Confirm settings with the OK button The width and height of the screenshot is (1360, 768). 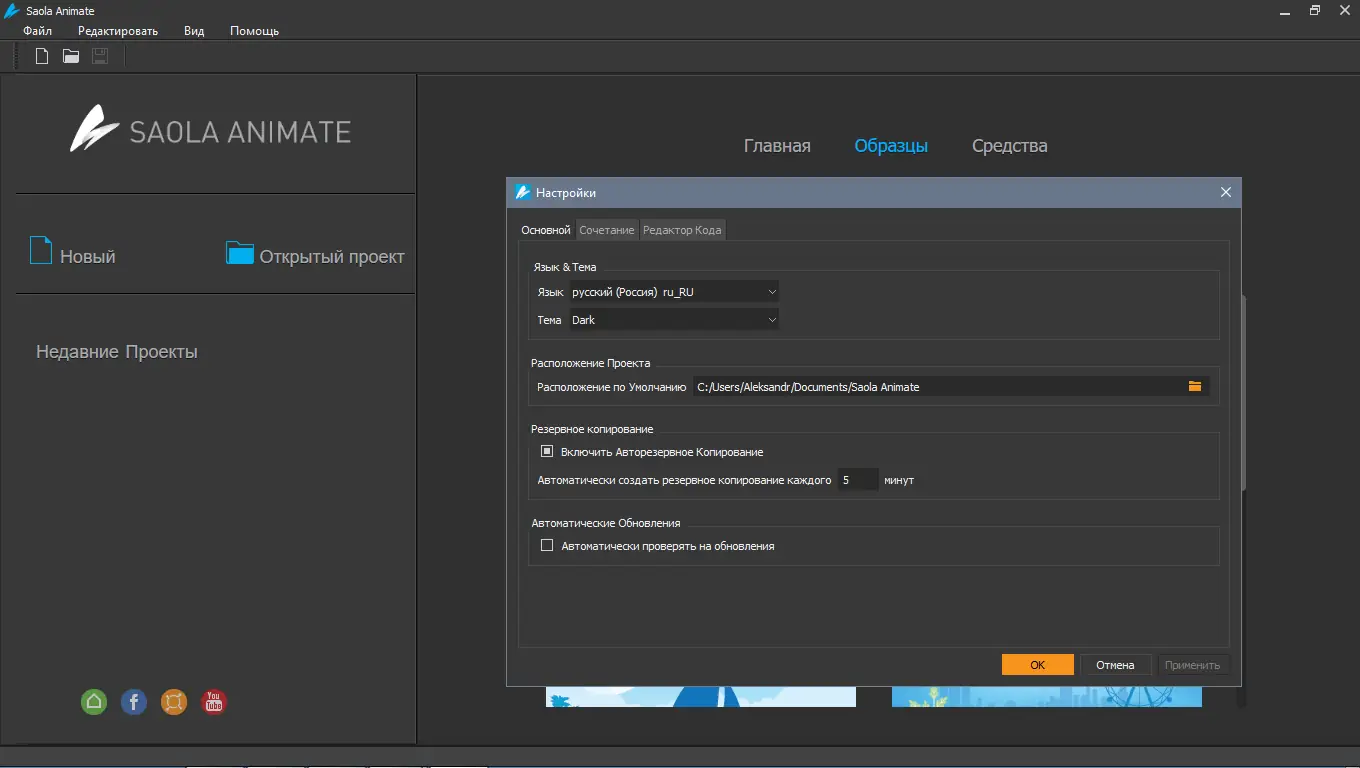coord(1038,665)
